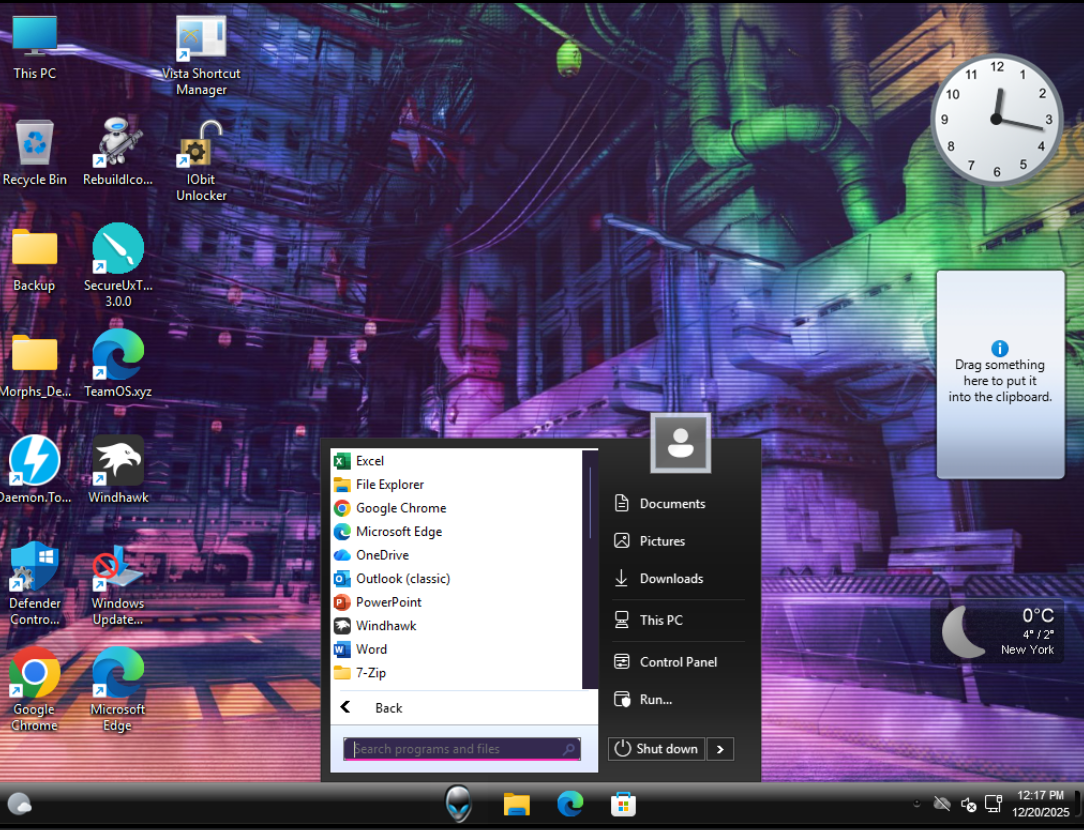Expand the shut down options arrow
Image resolution: width=1084 pixels, height=830 pixels.
point(720,749)
